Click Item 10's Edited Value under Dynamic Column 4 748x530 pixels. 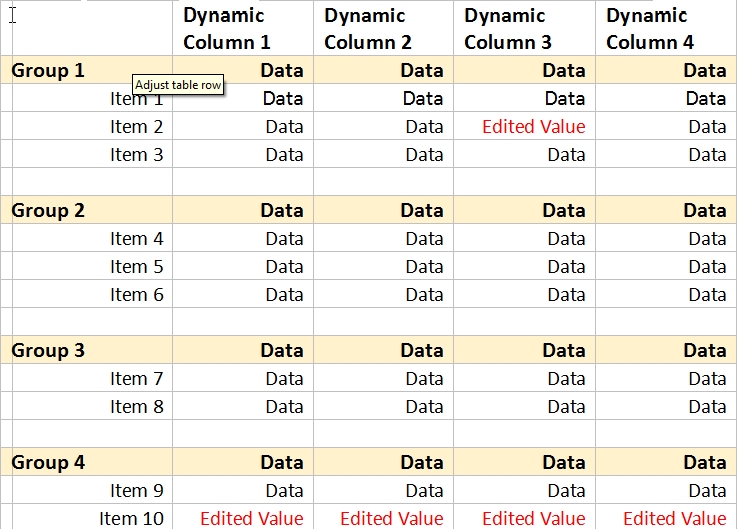coord(674,518)
